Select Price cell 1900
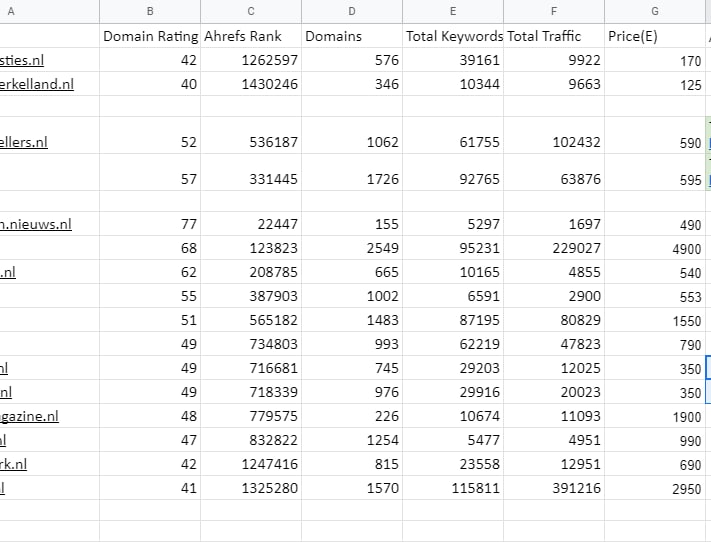711x542 pixels. tap(655, 416)
